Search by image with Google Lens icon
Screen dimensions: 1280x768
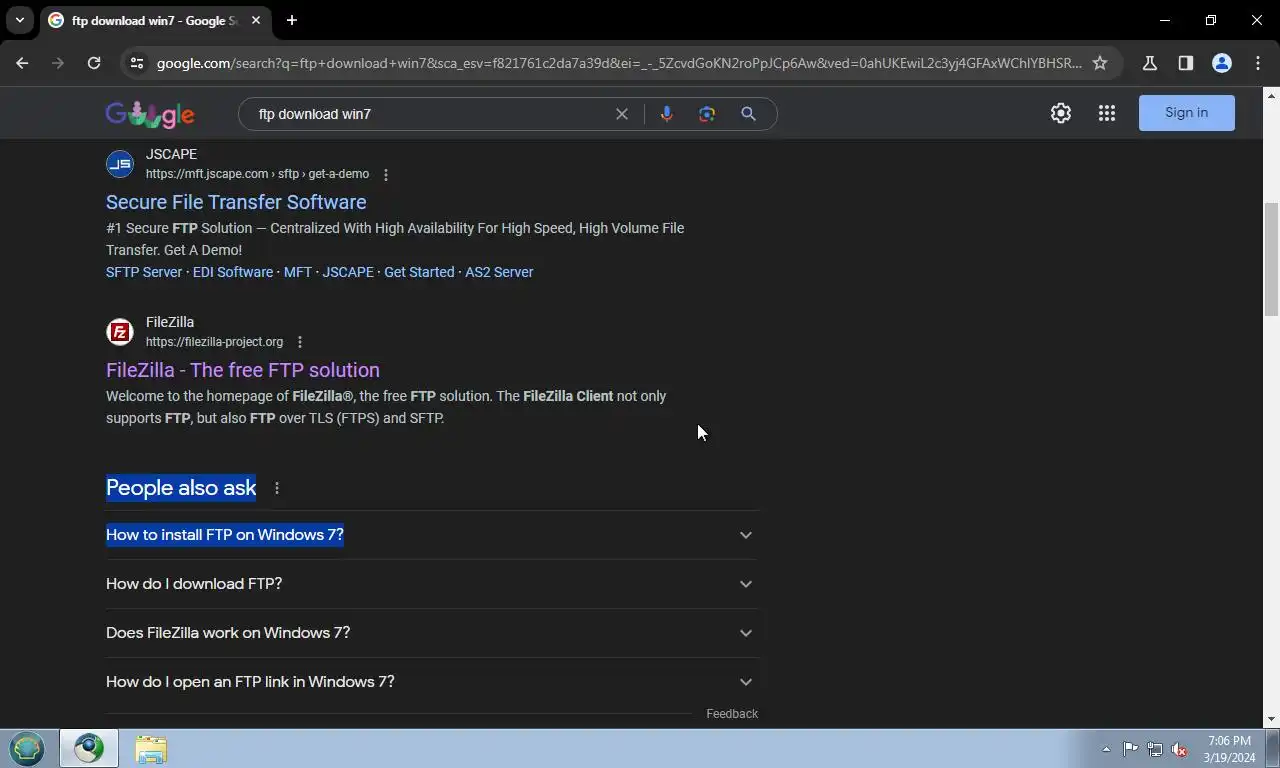pos(707,114)
